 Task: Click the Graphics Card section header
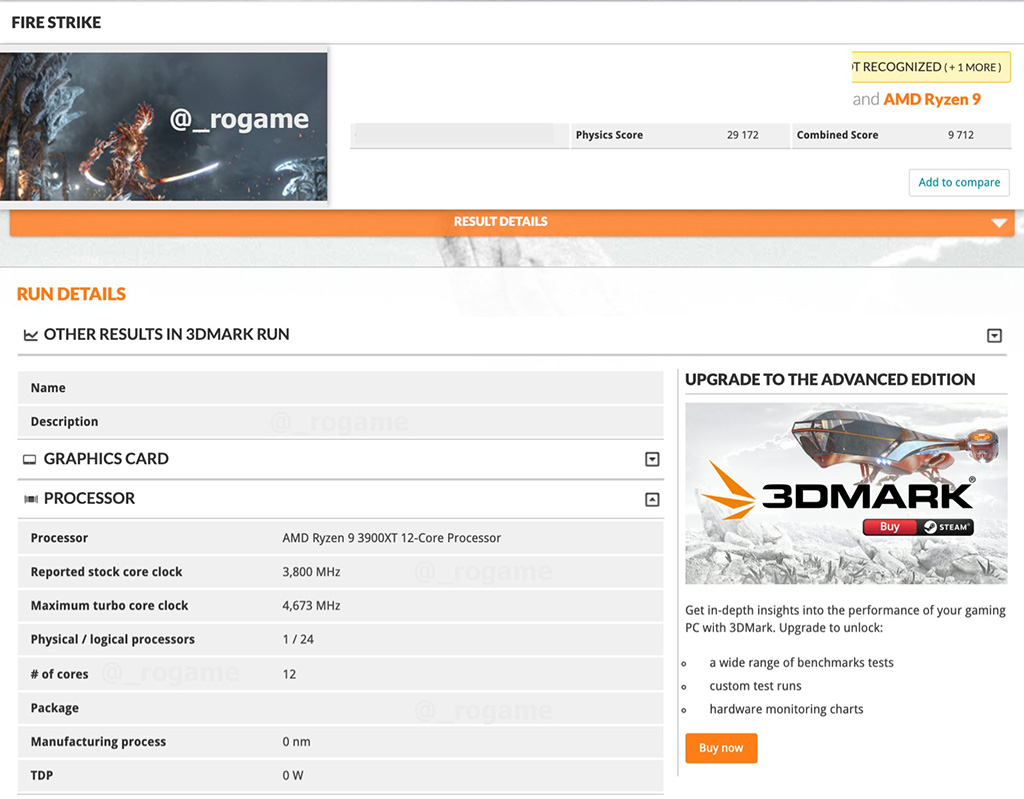106,459
